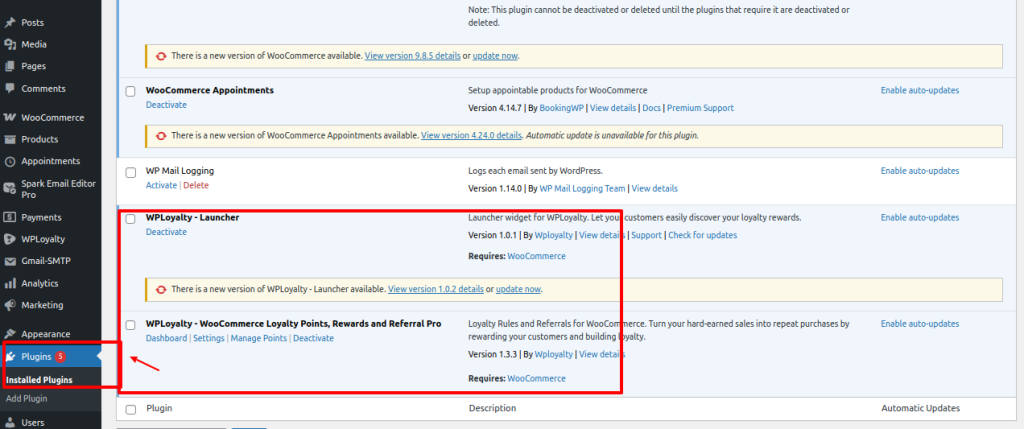Toggle the select-all checkbox in table footer
1024x429 pixels.
coord(131,409)
